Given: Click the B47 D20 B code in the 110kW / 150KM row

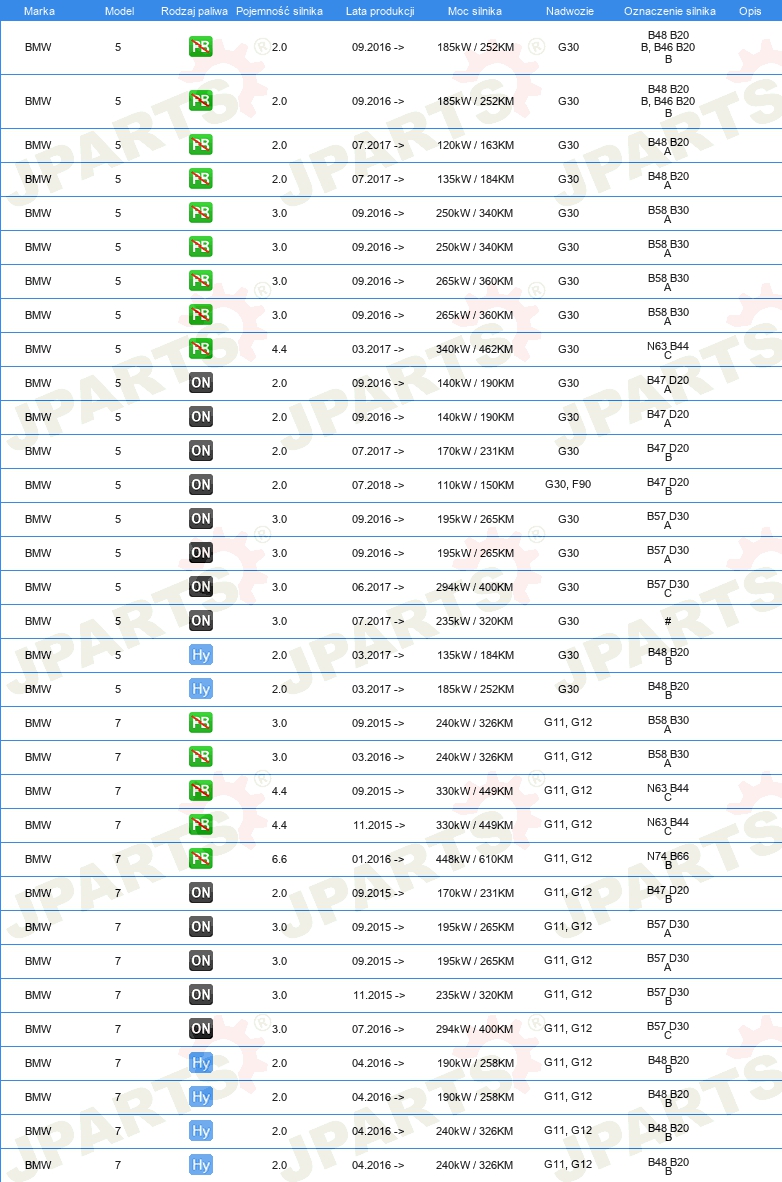Looking at the screenshot, I should tap(668, 486).
